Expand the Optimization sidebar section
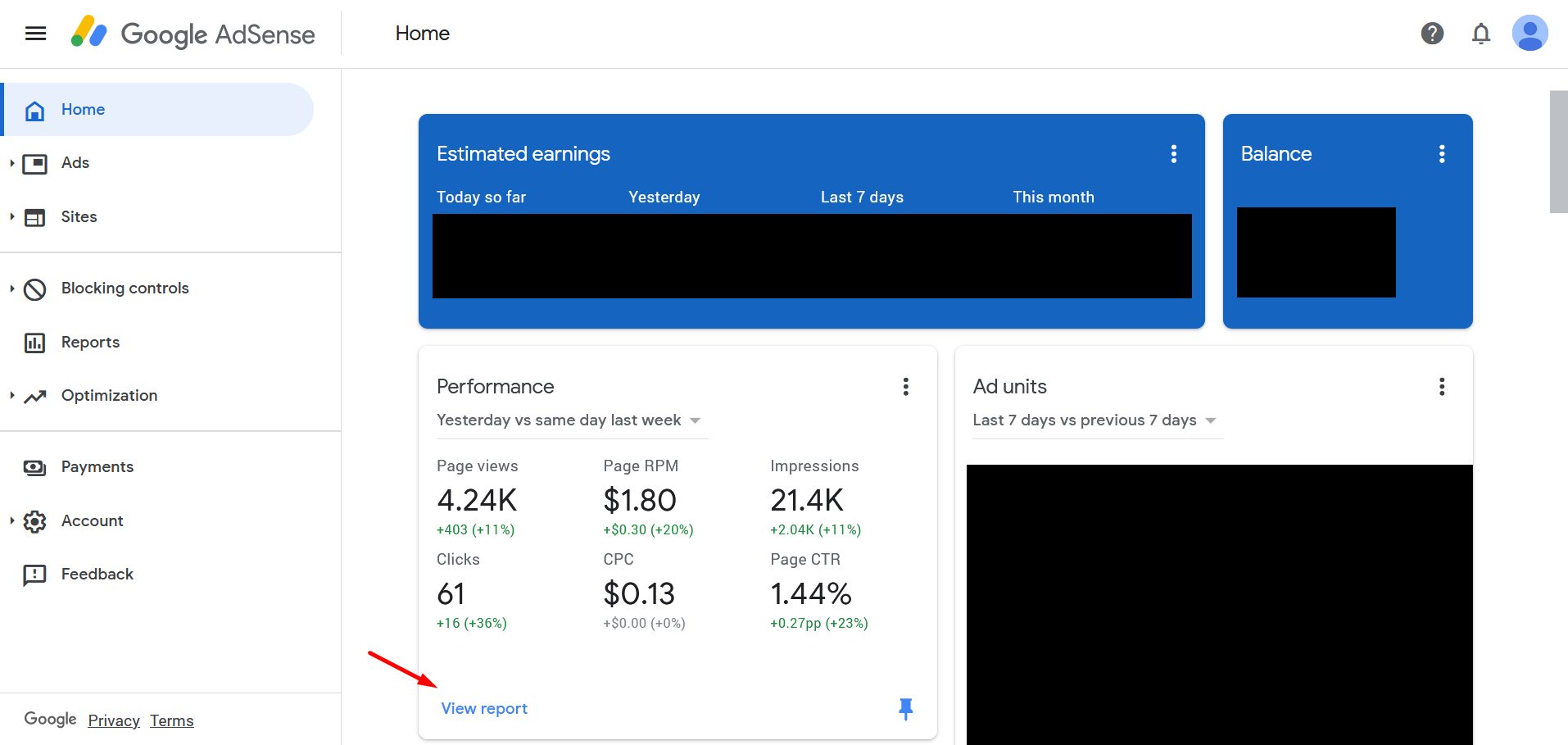1568x745 pixels. [x=109, y=395]
